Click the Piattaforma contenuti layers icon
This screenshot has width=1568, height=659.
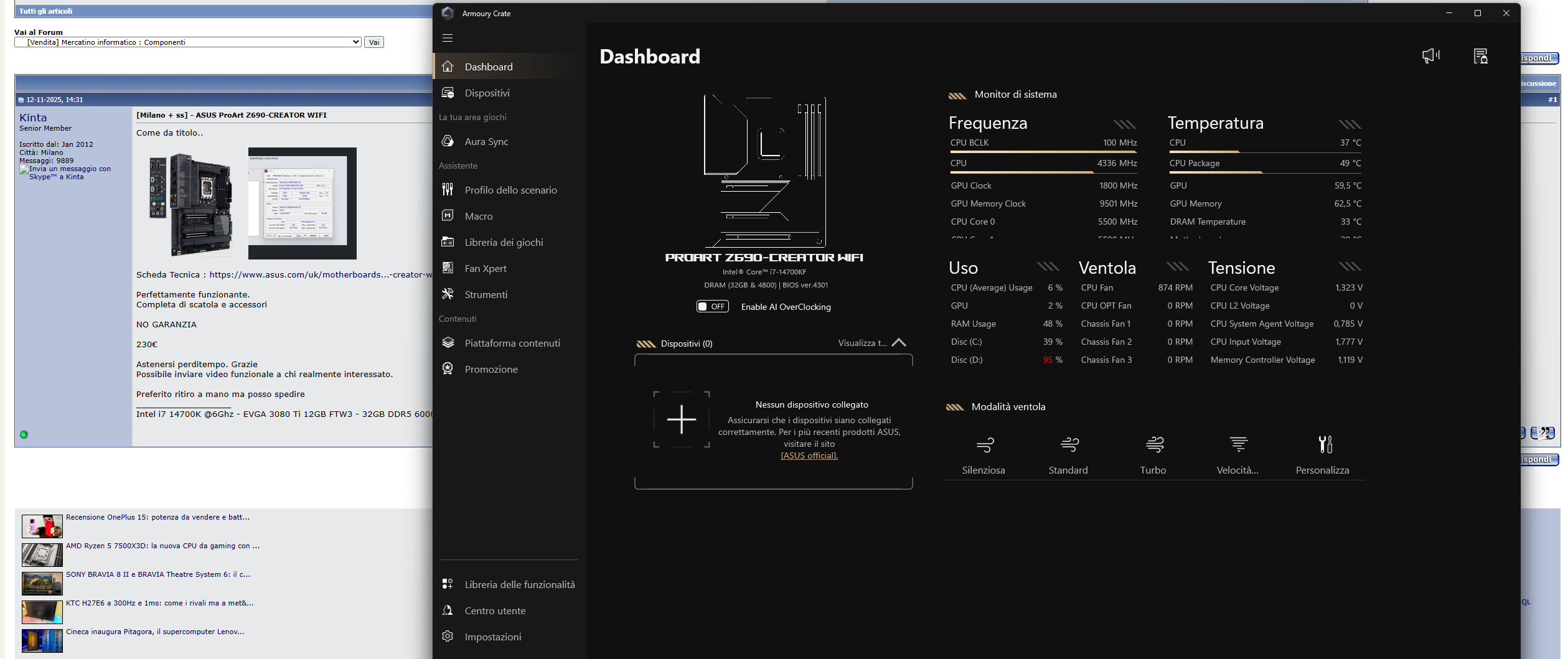point(448,343)
